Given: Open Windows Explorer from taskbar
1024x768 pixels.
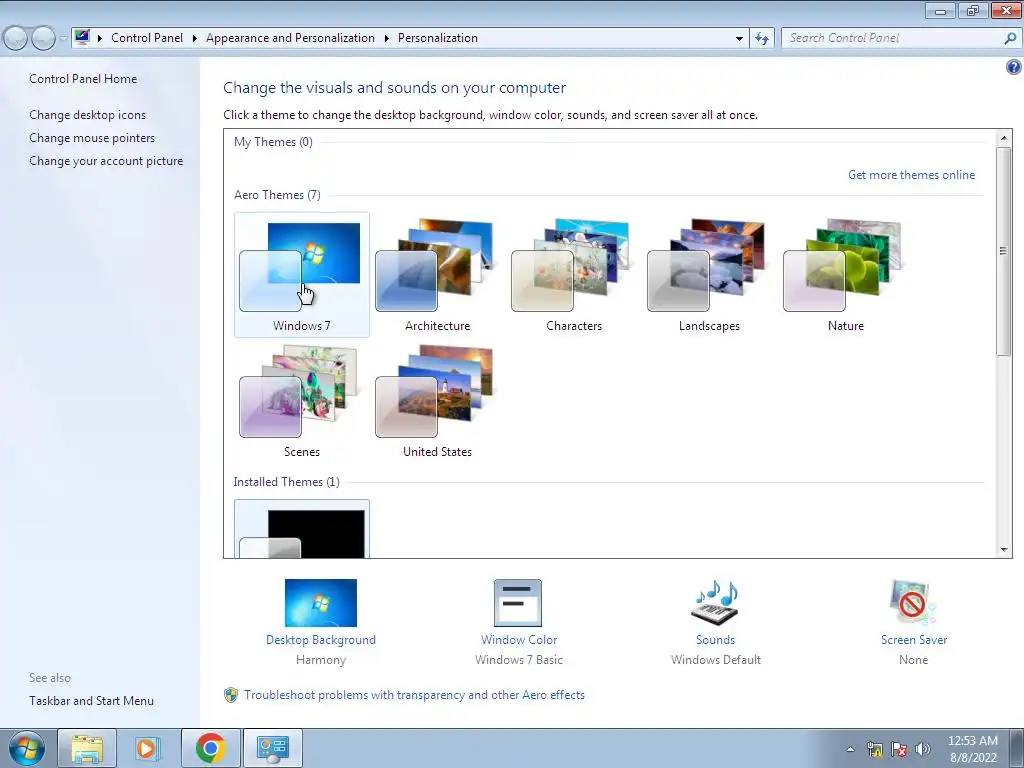Looking at the screenshot, I should (87, 748).
